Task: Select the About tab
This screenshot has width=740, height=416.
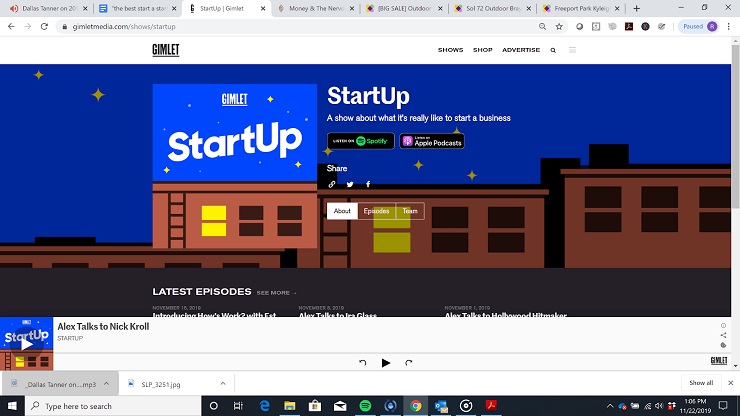Action: tap(342, 211)
